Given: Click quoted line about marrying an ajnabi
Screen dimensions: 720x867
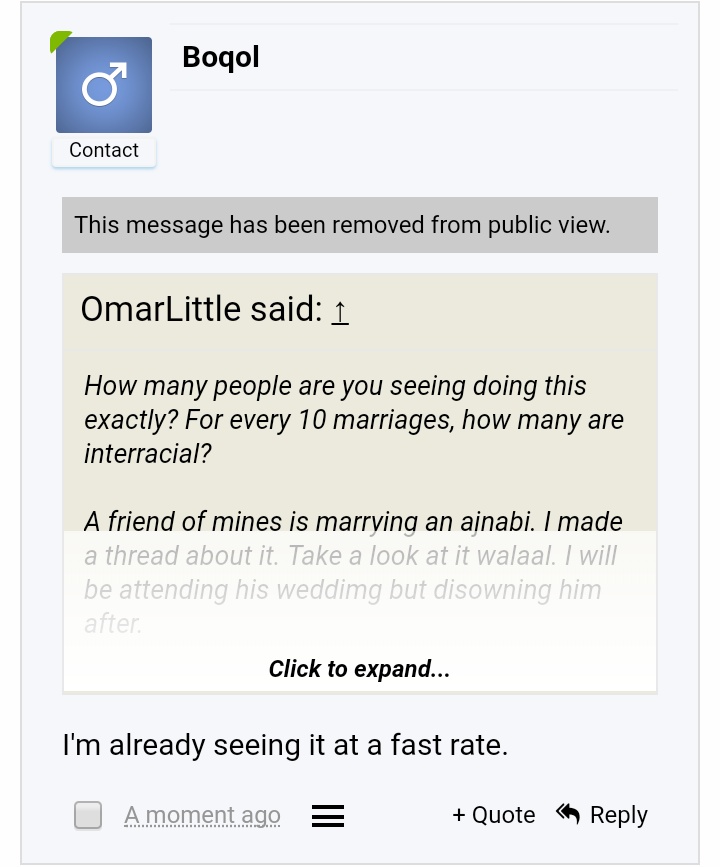Looking at the screenshot, I should point(353,522).
